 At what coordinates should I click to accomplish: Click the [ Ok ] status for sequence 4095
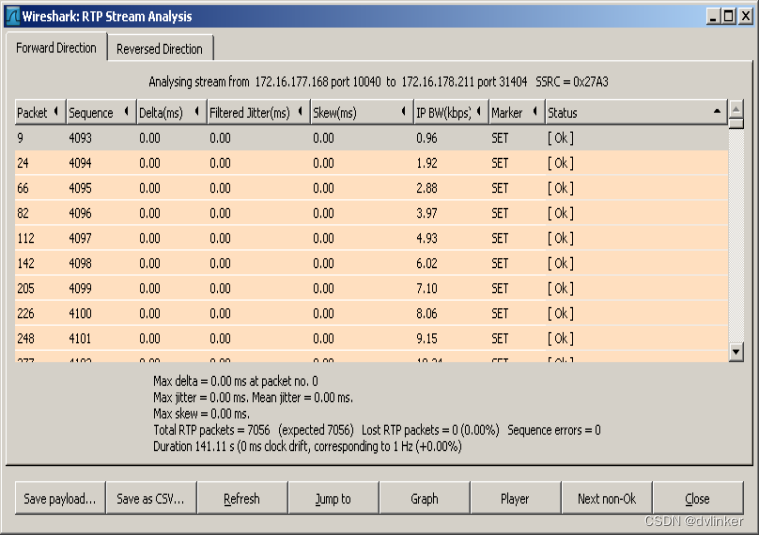pos(561,188)
